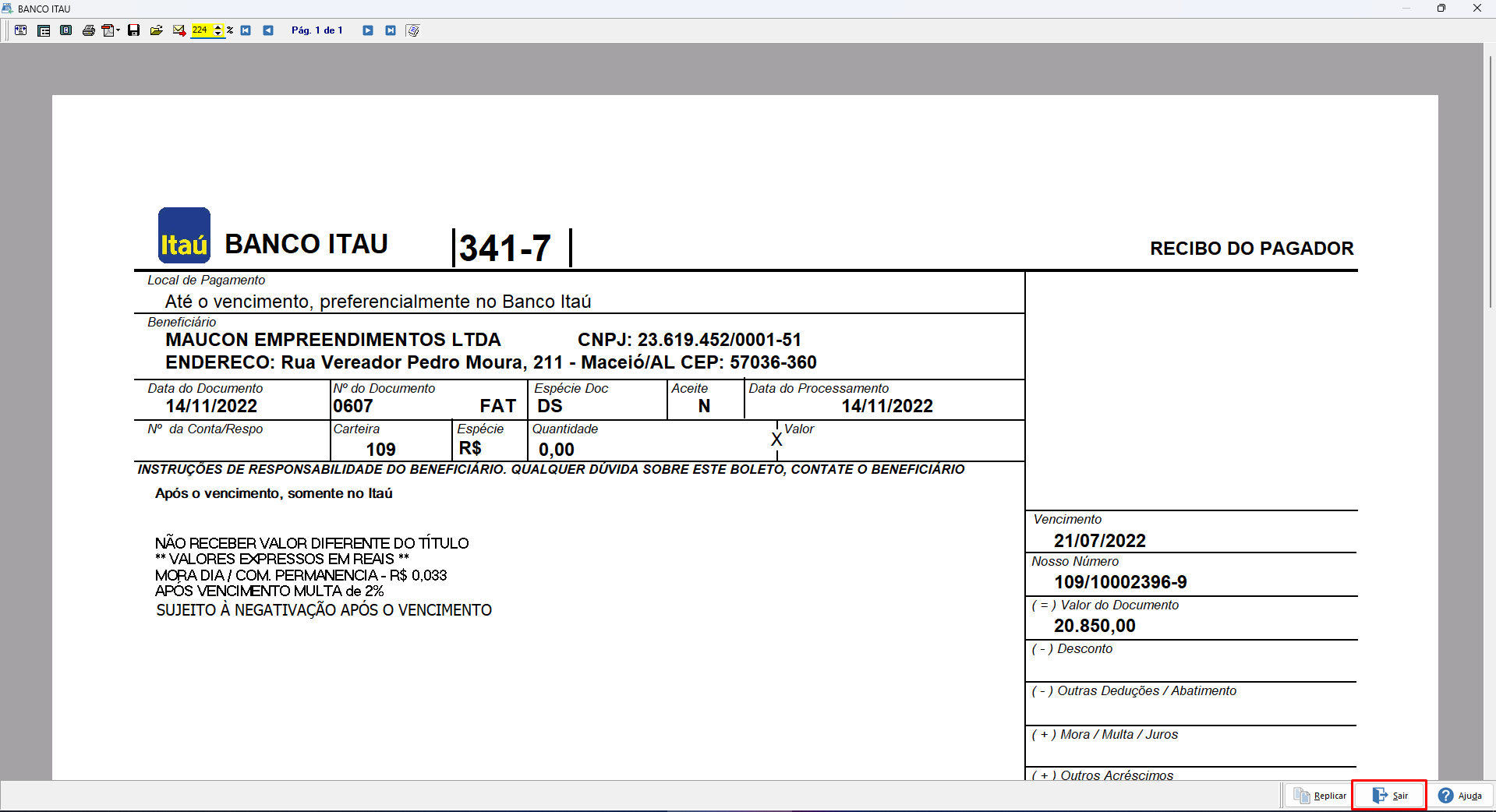Image resolution: width=1496 pixels, height=812 pixels.
Task: Export the report with the PDF icon
Action: 108,30
